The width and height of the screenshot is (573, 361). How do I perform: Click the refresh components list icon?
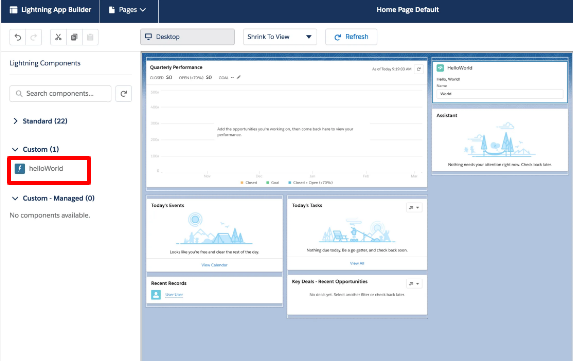pos(124,94)
